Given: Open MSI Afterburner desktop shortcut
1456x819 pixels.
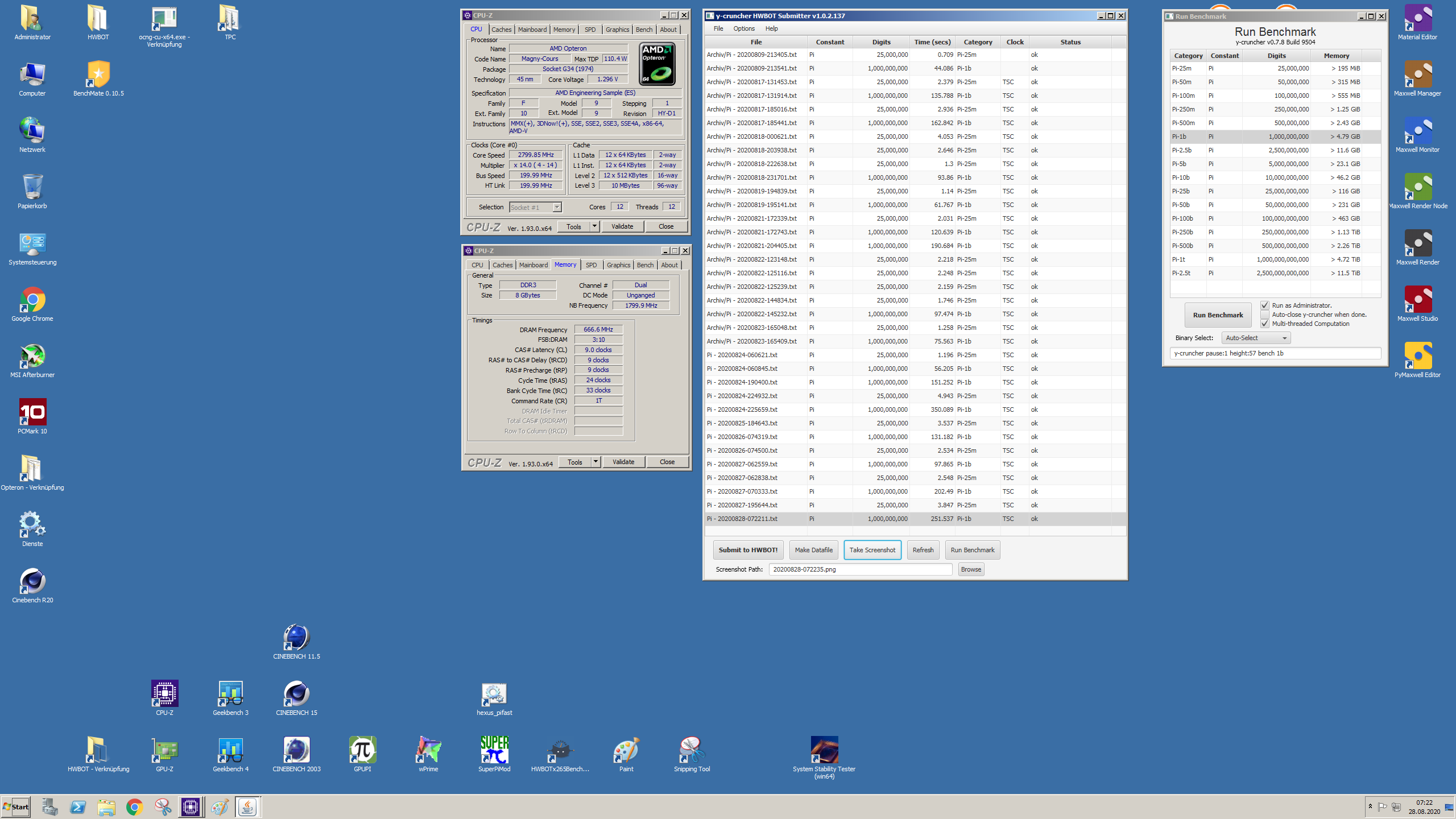Looking at the screenshot, I should [32, 361].
